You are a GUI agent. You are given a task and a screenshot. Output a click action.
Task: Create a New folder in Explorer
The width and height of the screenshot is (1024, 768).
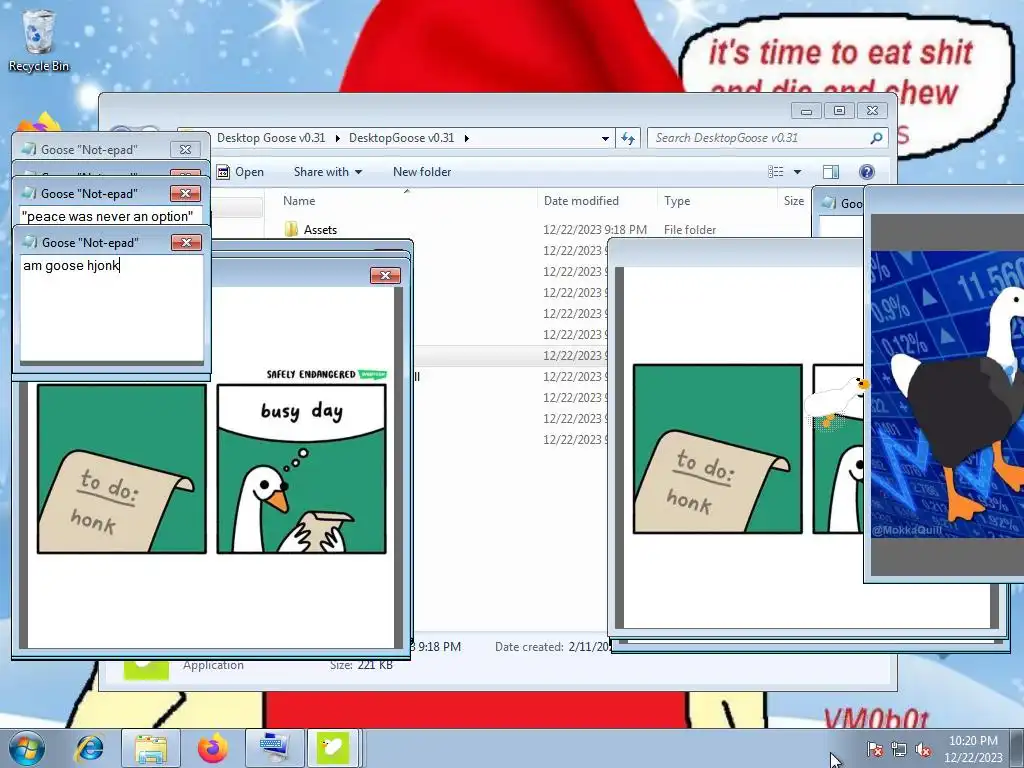422,172
